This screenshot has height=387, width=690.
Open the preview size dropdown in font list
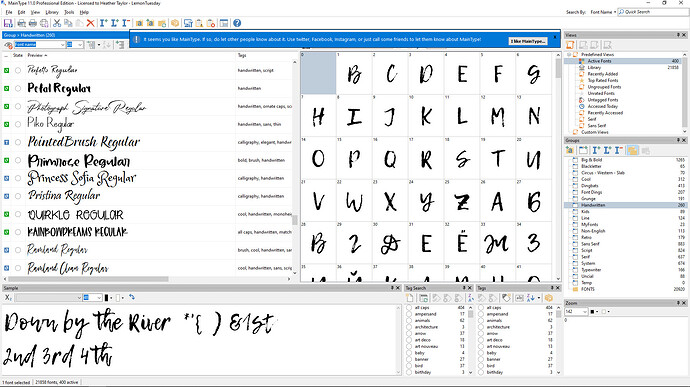pyautogui.click(x=80, y=44)
